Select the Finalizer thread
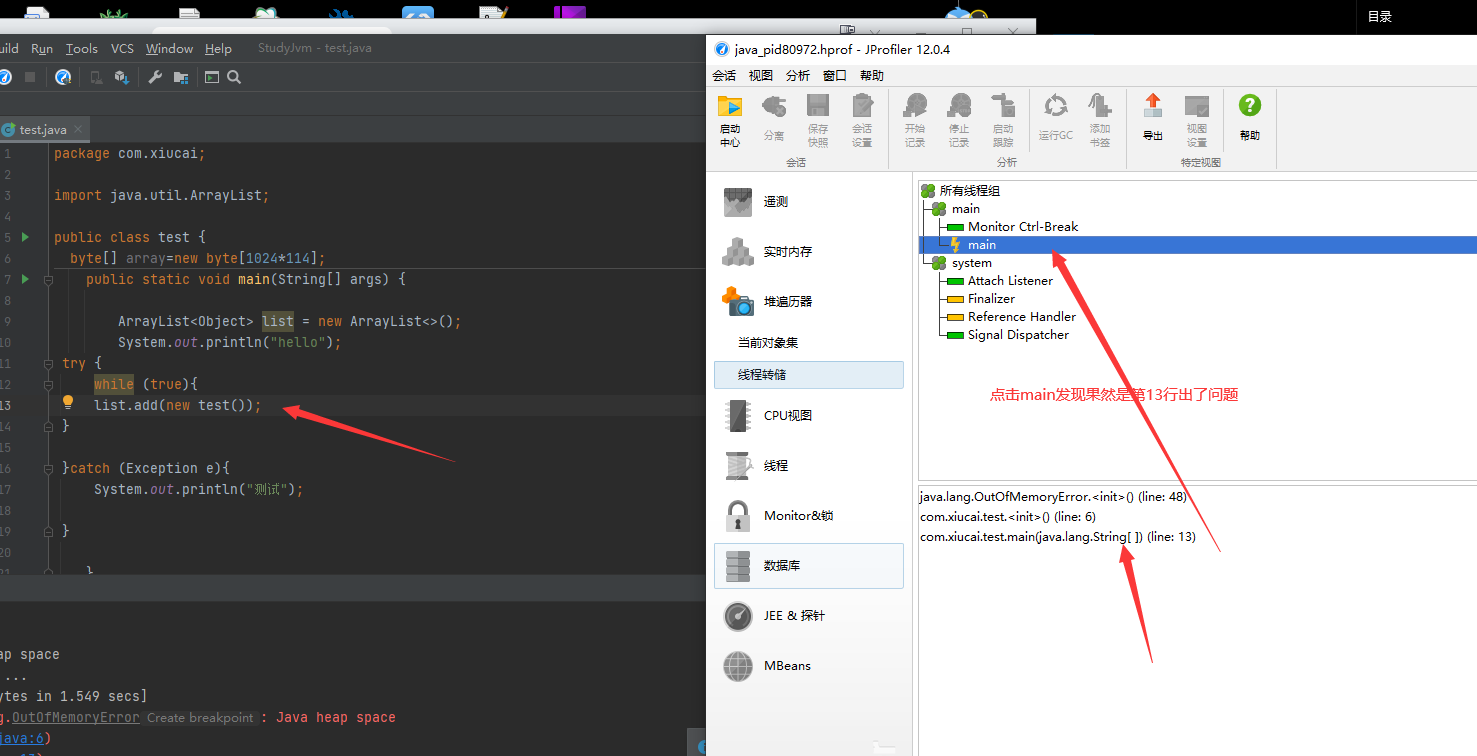The image size is (1477, 756). (991, 299)
